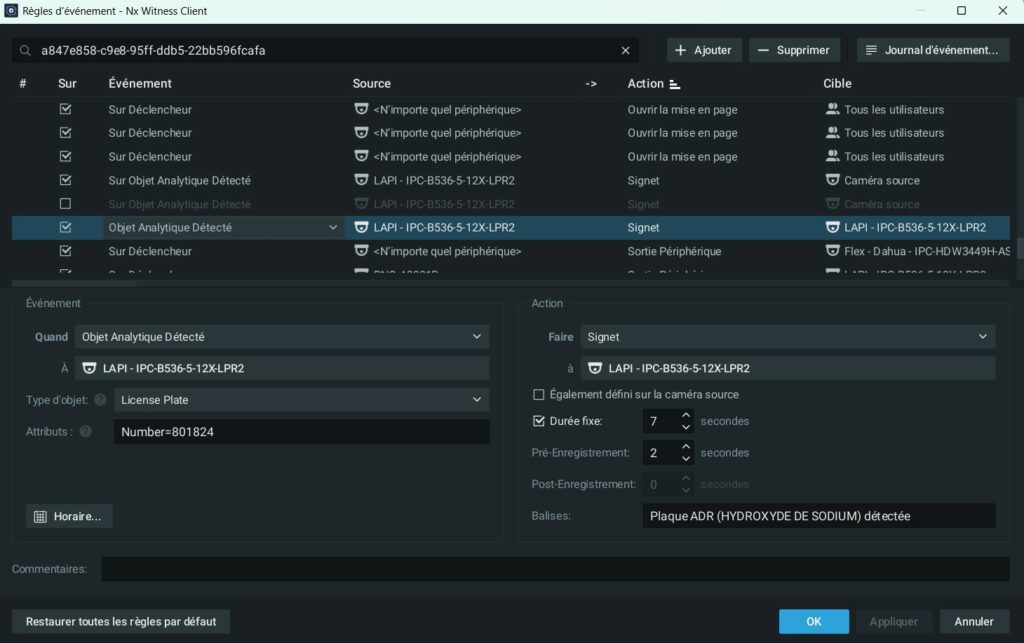This screenshot has width=1024, height=643.
Task: Increase Durée fixe seconds with up arrow
Action: coord(686,415)
